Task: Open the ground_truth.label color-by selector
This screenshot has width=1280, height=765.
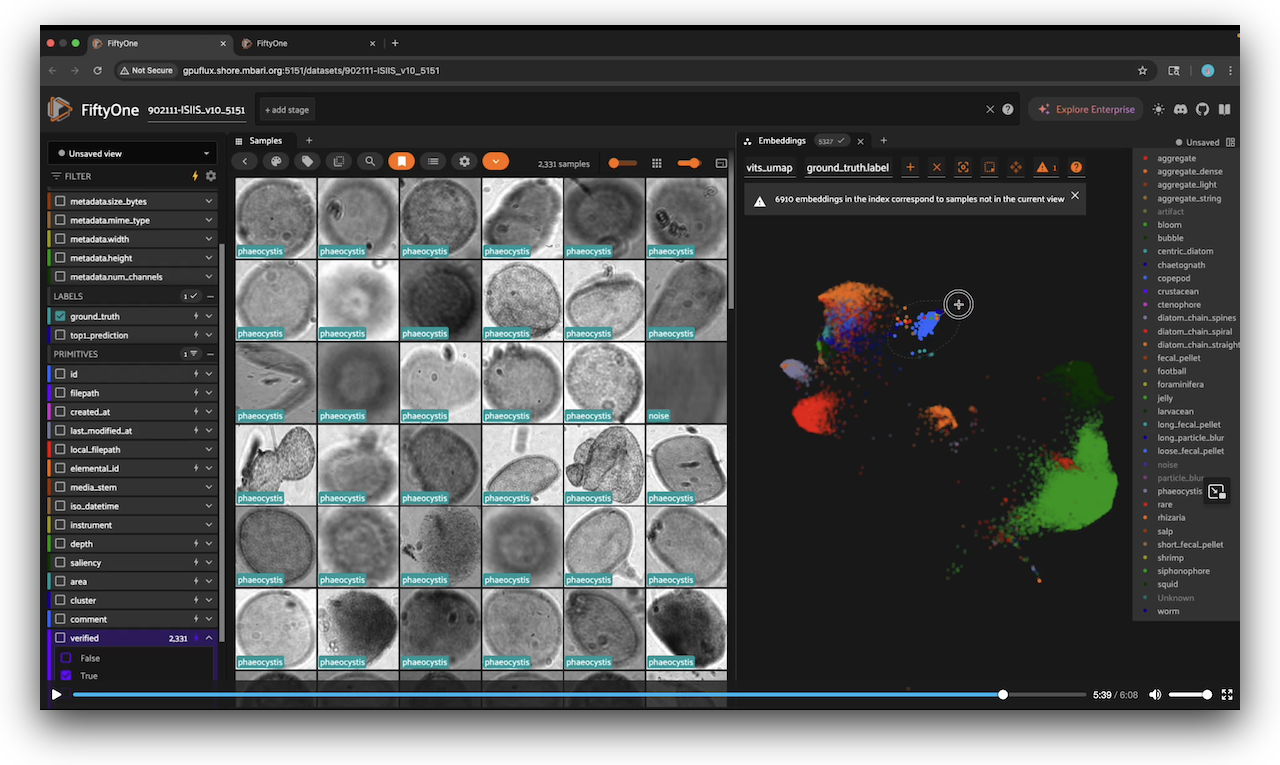Action: tap(848, 168)
